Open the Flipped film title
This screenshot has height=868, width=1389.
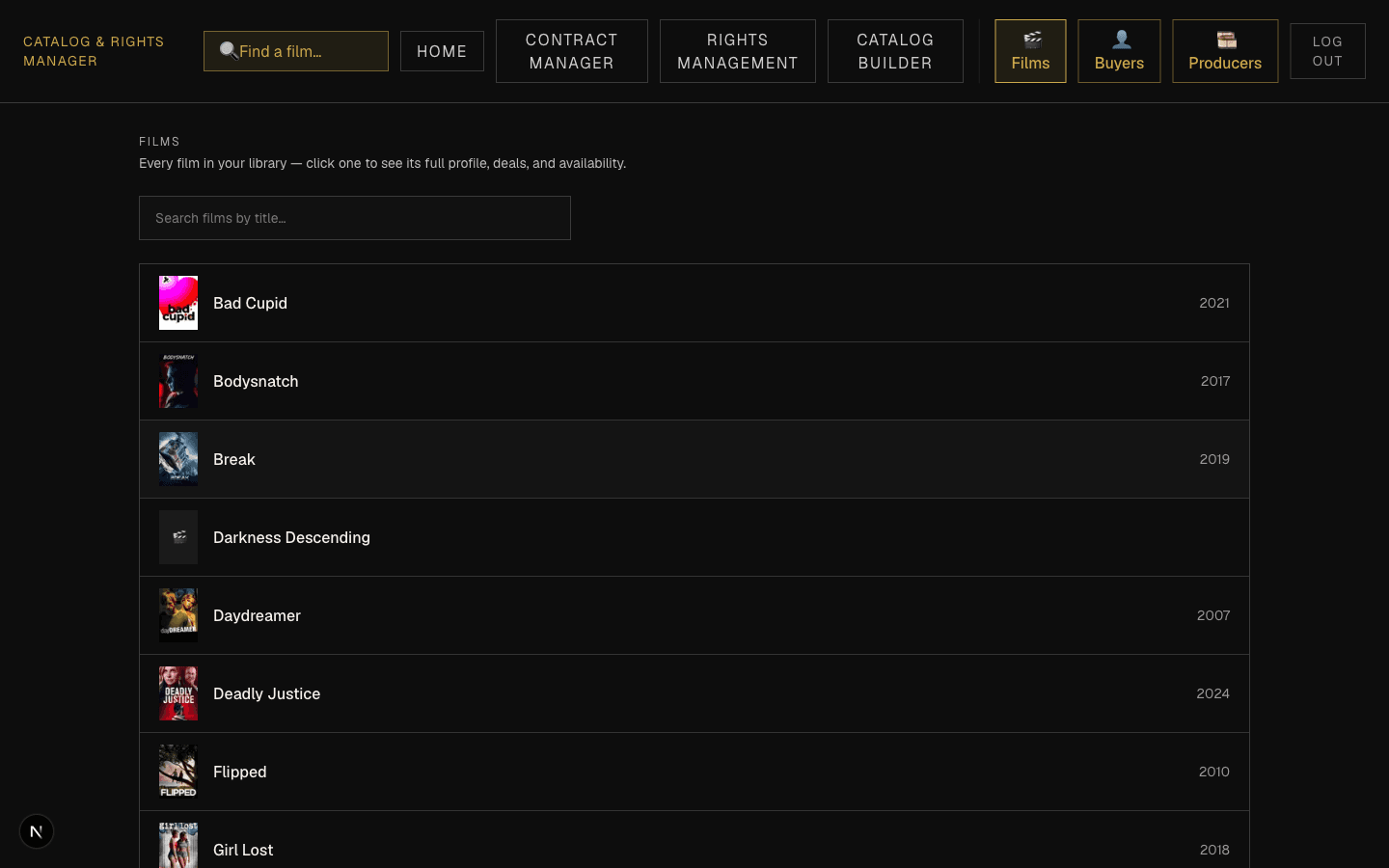coord(240,772)
